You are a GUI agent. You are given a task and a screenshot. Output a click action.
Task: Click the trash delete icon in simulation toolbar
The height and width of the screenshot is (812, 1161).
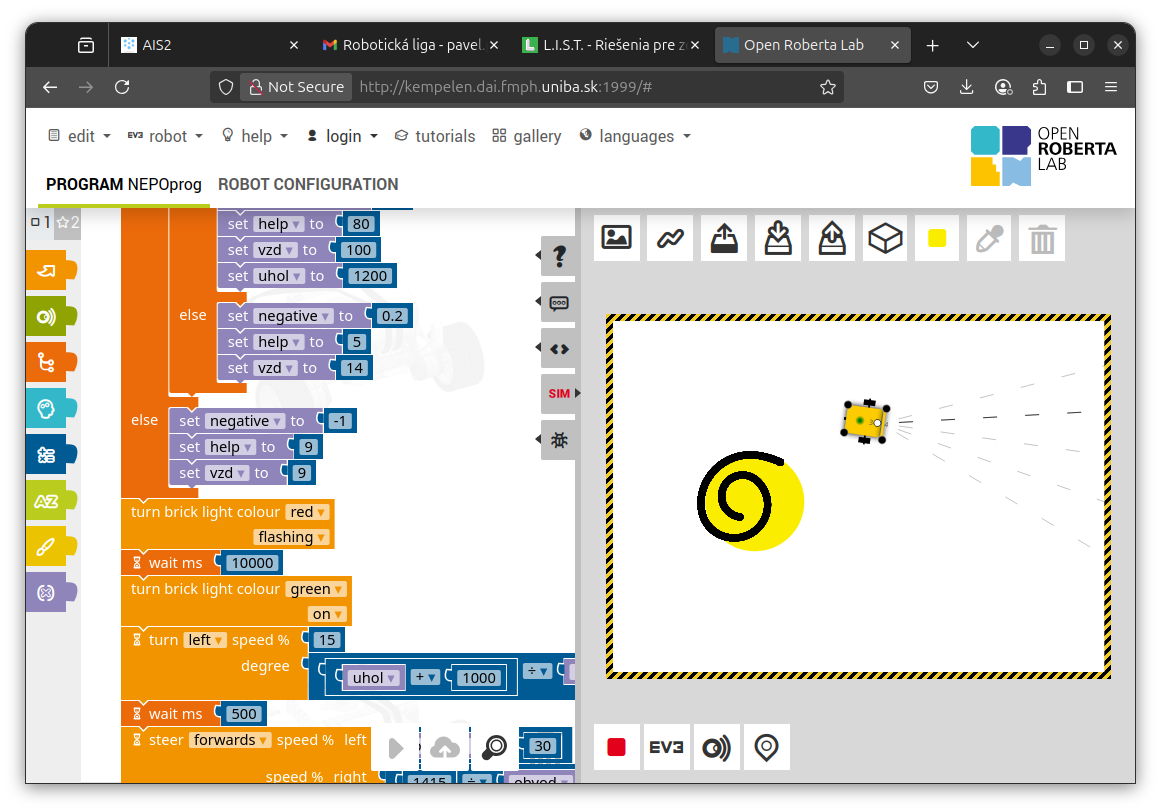click(1042, 238)
